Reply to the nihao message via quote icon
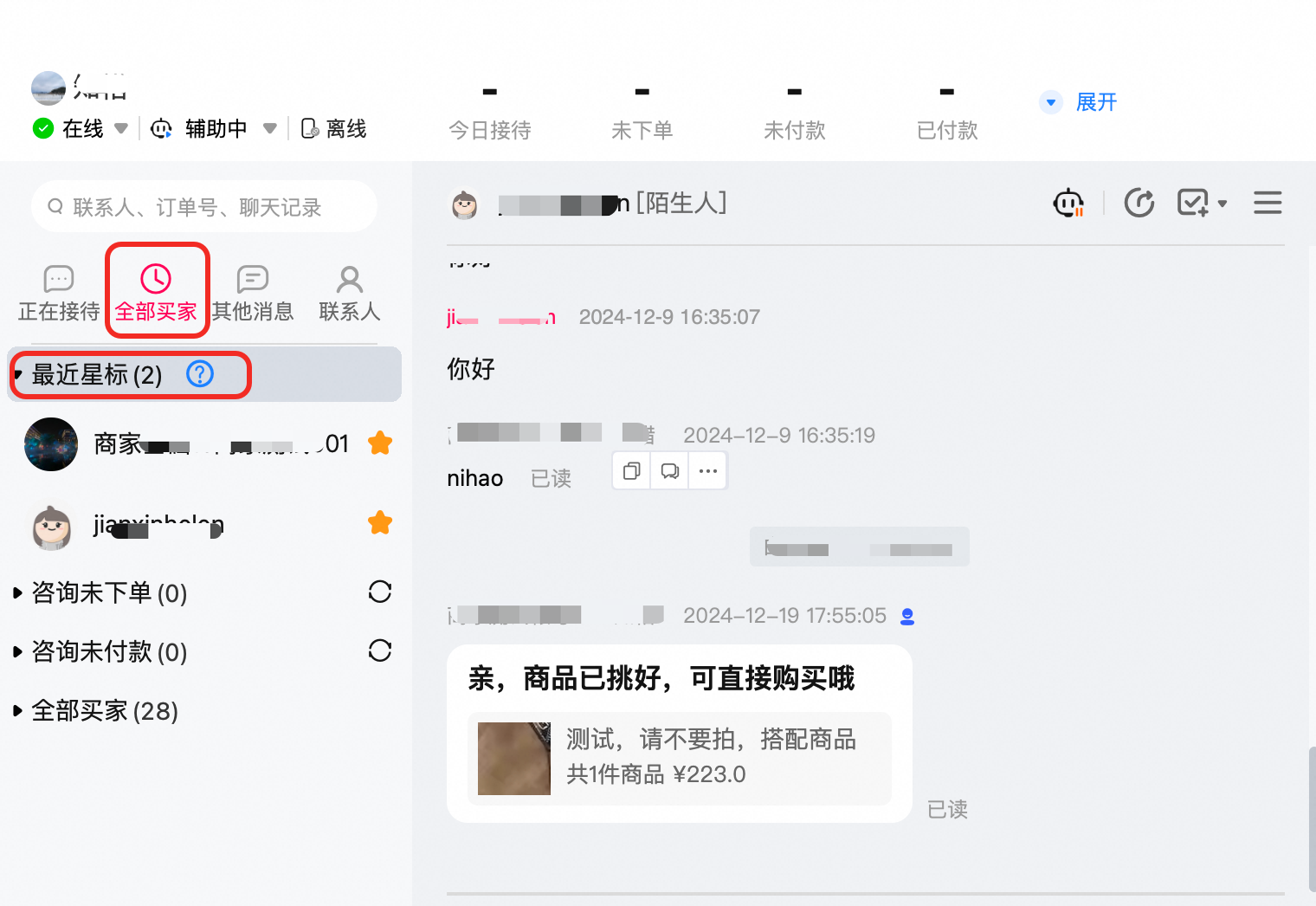Image resolution: width=1316 pixels, height=906 pixels. click(x=670, y=471)
